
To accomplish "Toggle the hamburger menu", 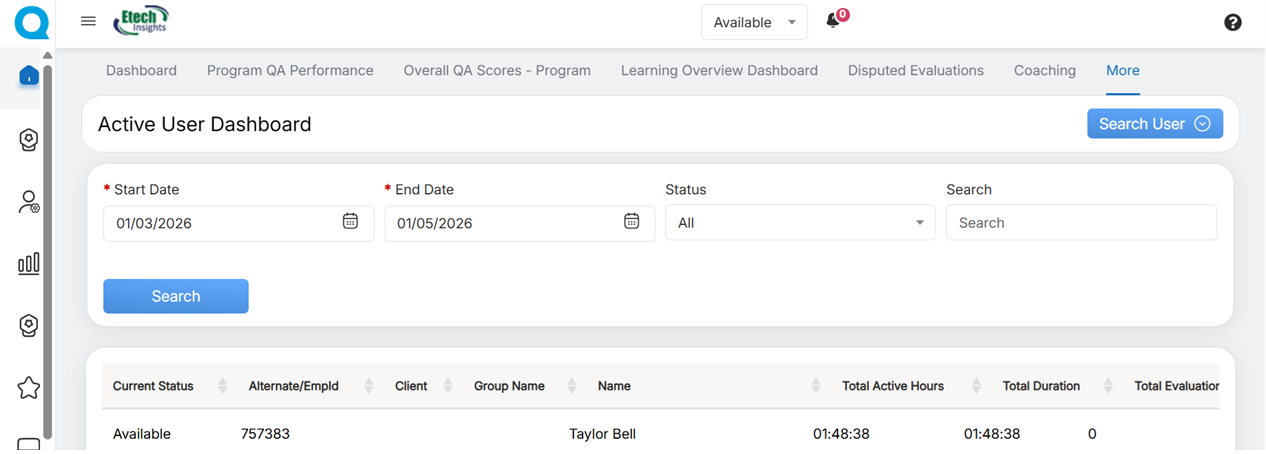I will click(x=88, y=21).
